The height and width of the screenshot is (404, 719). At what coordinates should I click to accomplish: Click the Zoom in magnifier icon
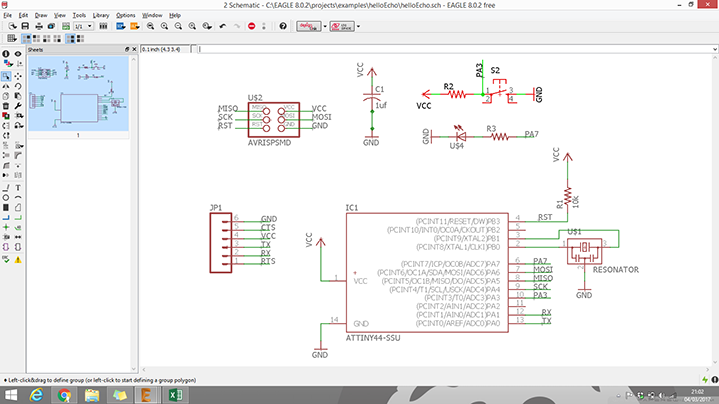[x=164, y=26]
